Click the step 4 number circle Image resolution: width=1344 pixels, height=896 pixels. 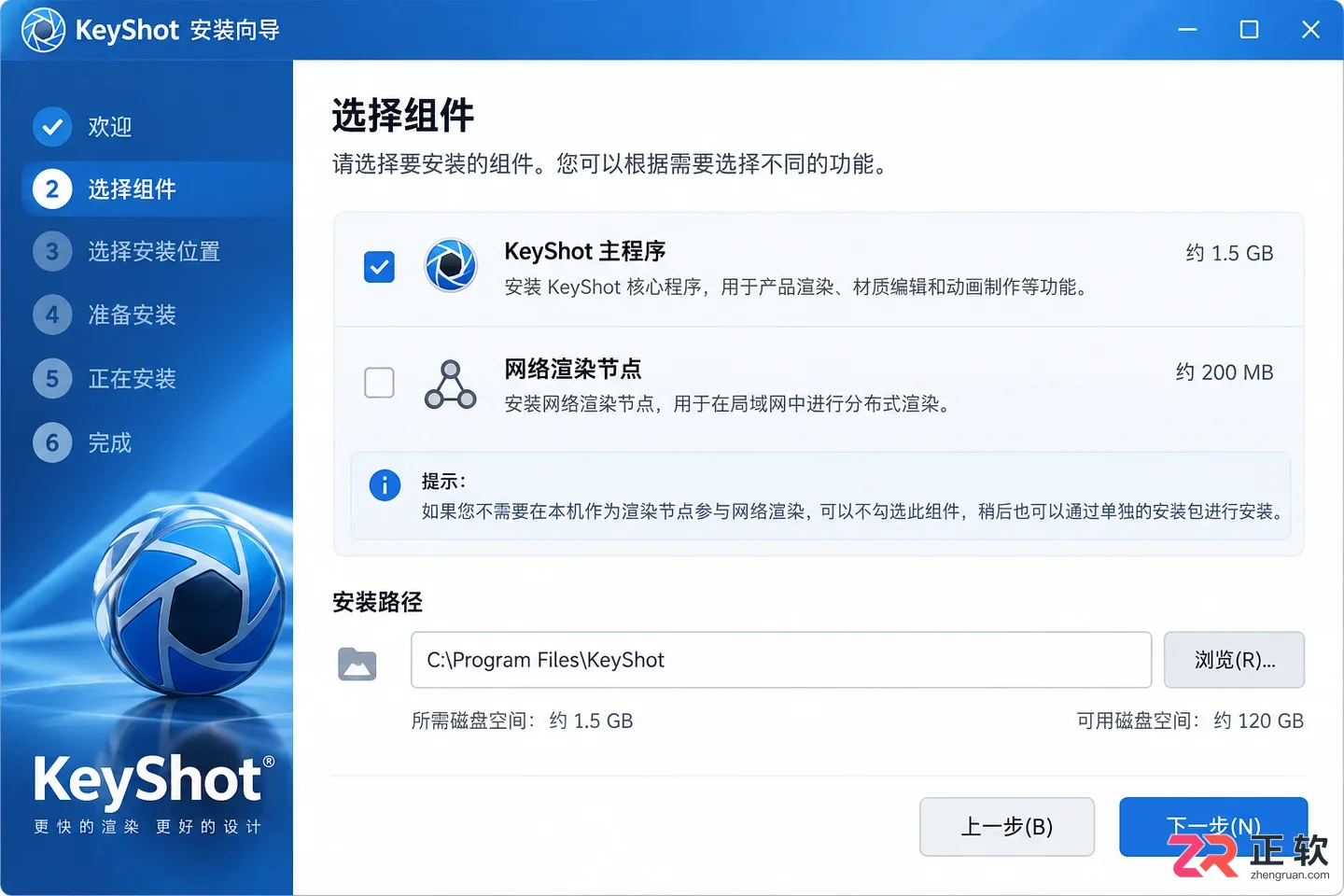(52, 315)
